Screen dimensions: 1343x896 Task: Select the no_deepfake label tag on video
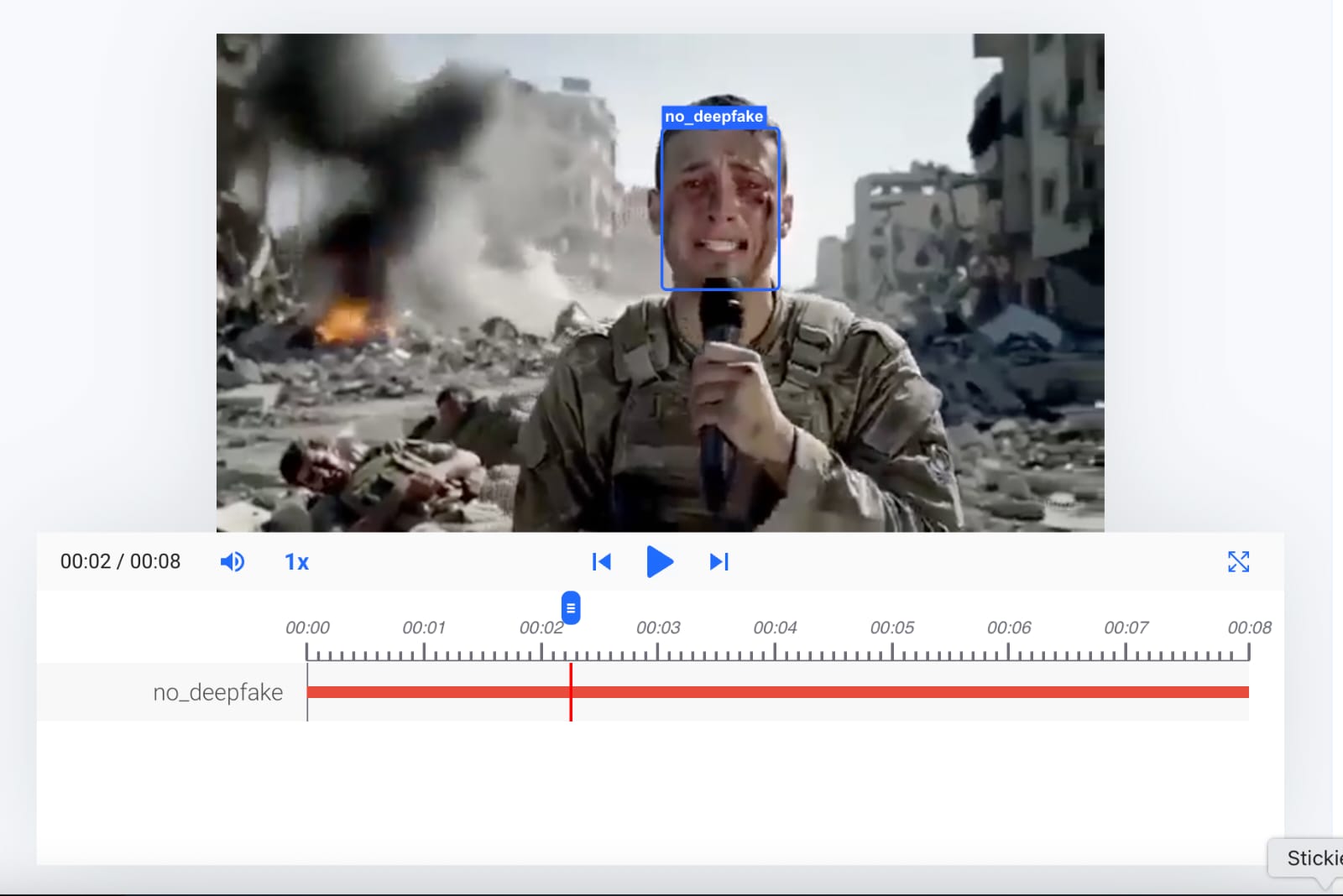[x=714, y=117]
